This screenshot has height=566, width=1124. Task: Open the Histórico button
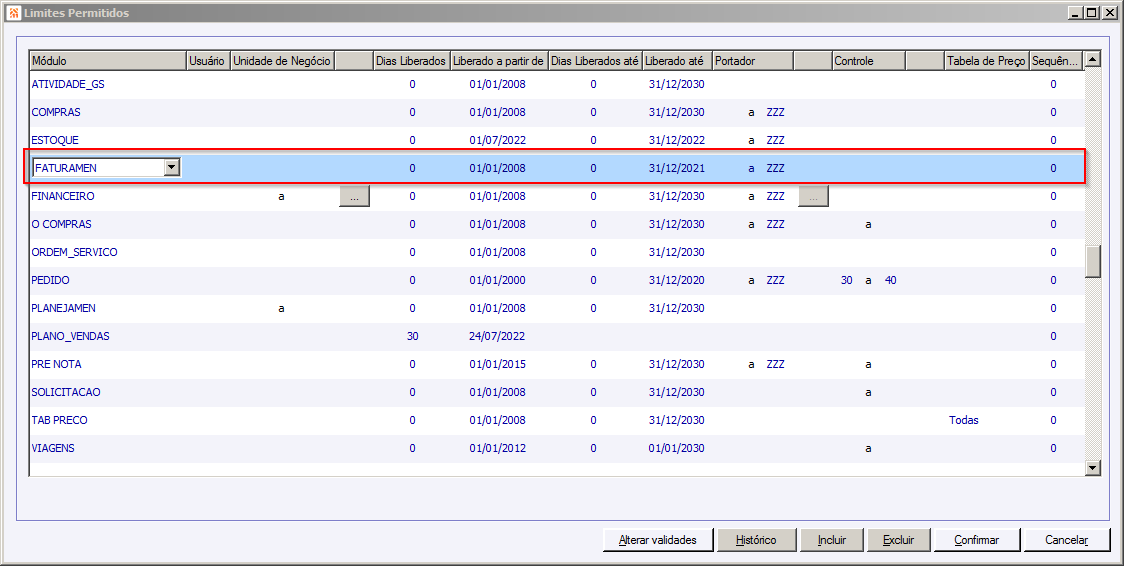756,540
